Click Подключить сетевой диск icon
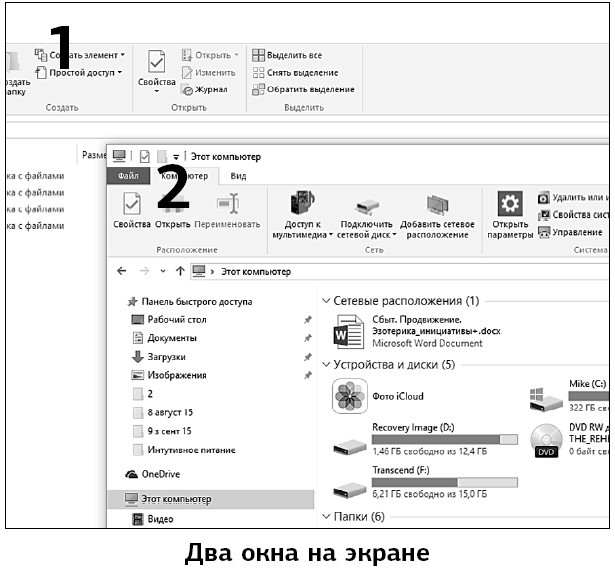The width and height of the screenshot is (615, 569). [x=367, y=206]
